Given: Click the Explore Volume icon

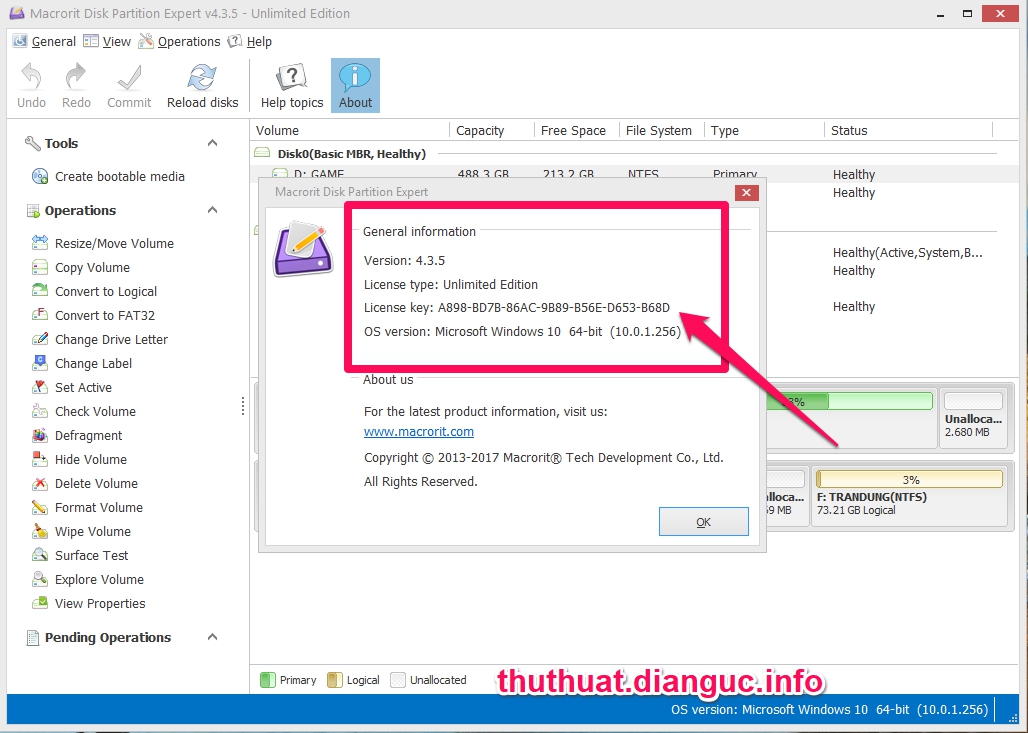Looking at the screenshot, I should click(40, 580).
